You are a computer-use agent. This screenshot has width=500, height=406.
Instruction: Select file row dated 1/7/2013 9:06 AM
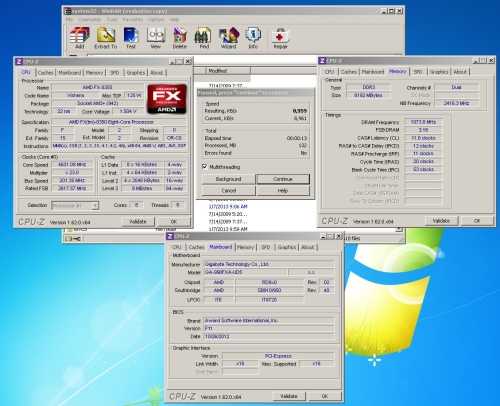pos(228,207)
